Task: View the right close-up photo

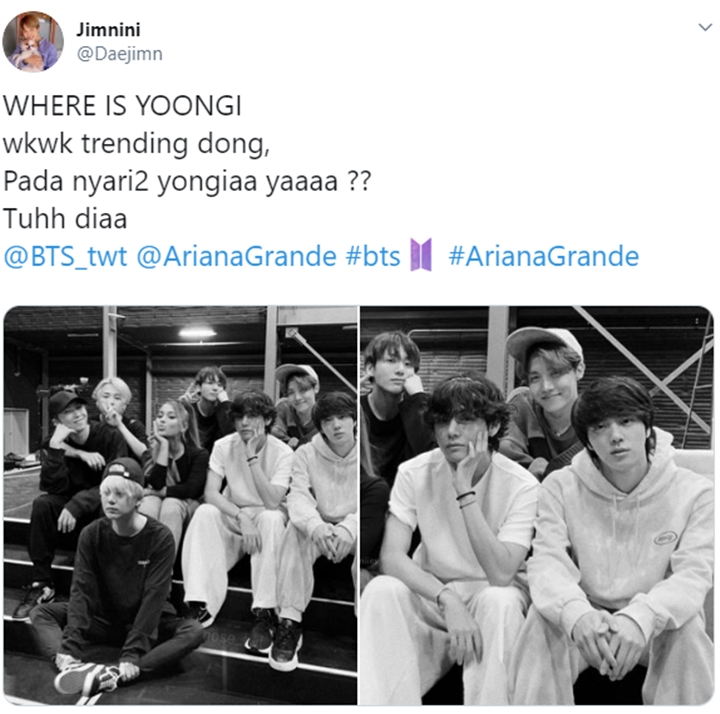Action: [537, 505]
